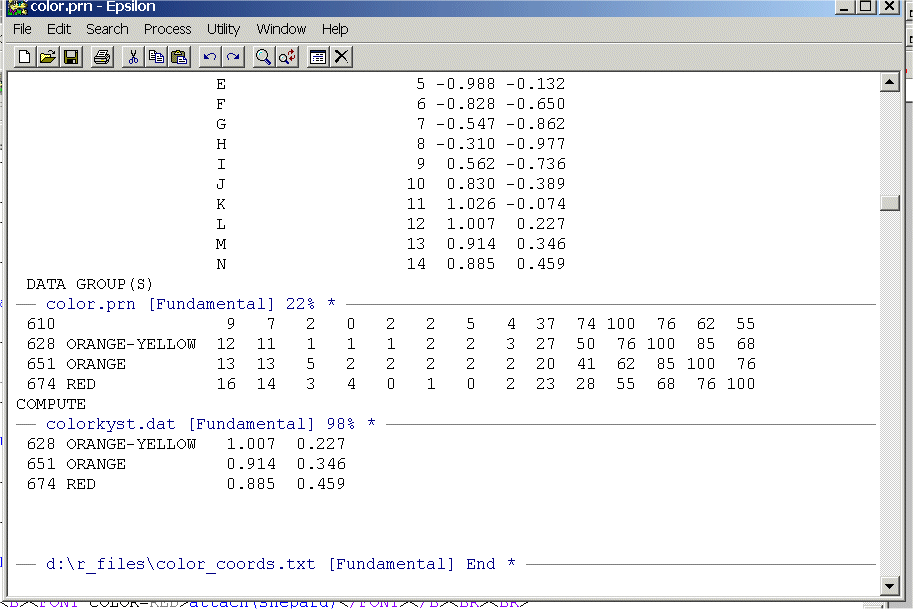Image resolution: width=913 pixels, height=609 pixels.
Task: Cut selection with the scissors icon
Action: click(133, 57)
